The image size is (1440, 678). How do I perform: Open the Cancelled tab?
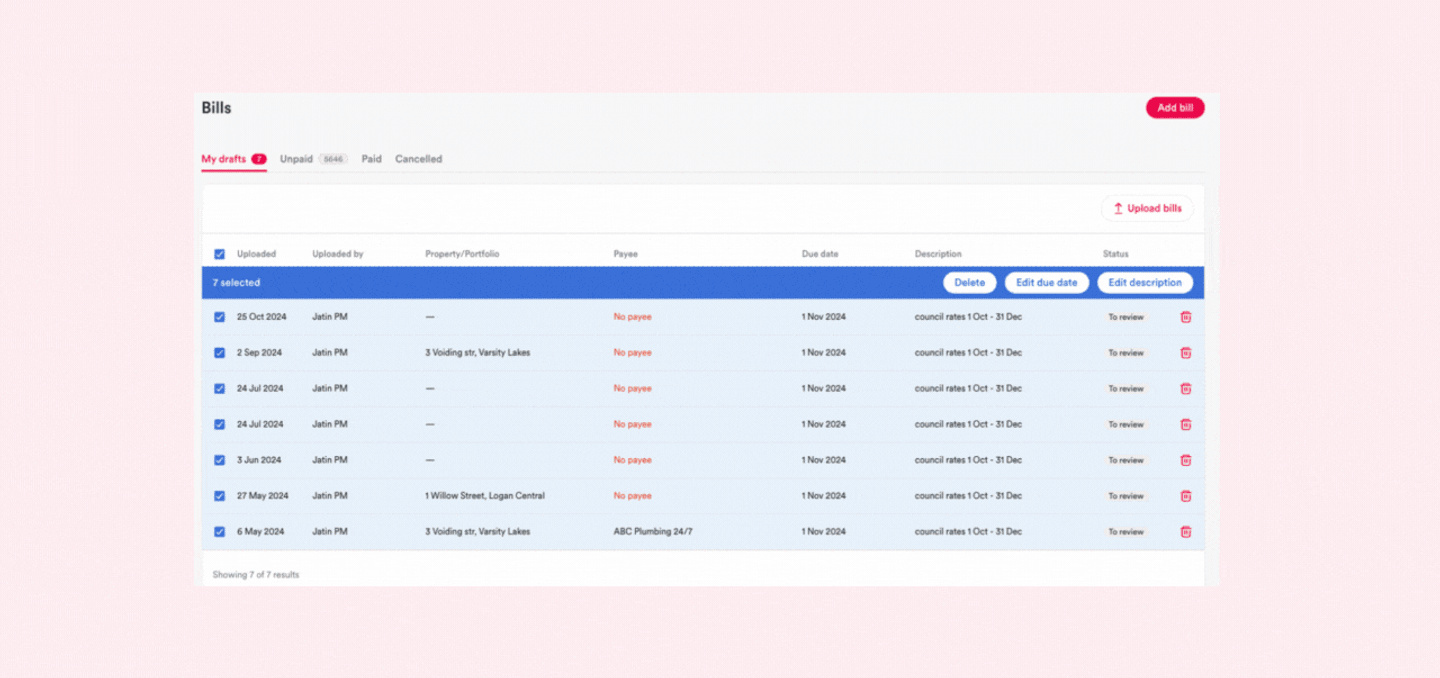point(418,159)
